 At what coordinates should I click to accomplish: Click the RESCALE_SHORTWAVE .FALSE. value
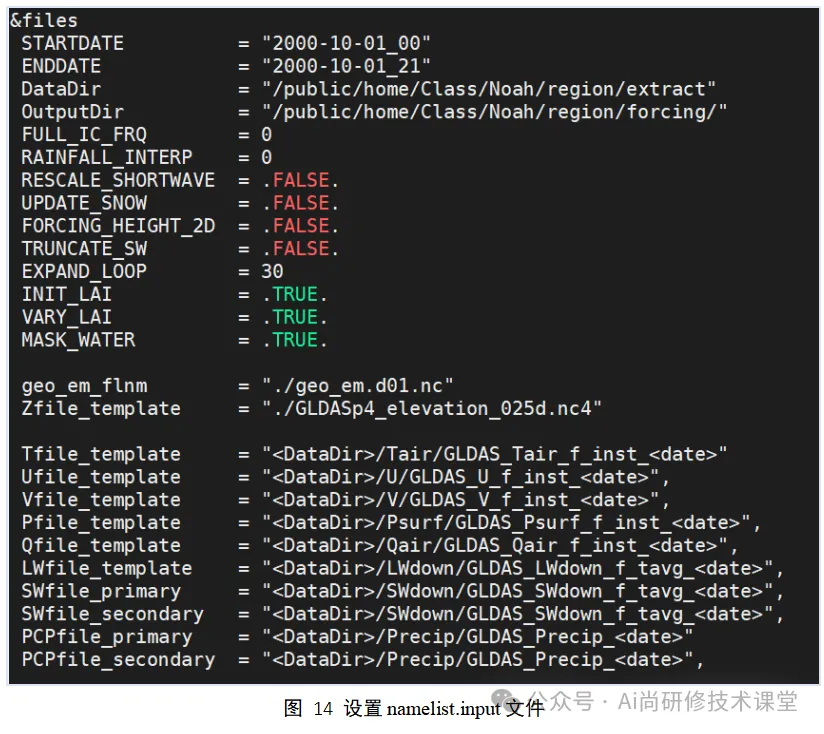click(301, 180)
